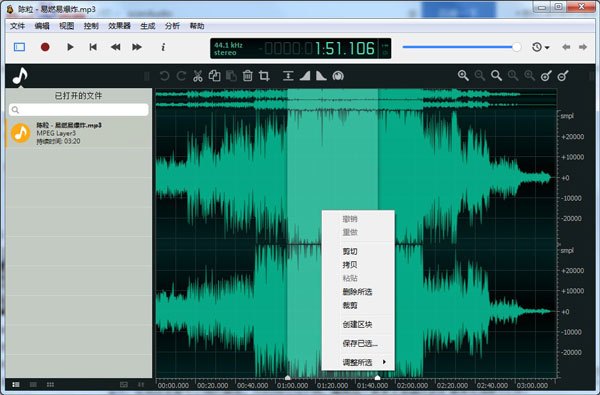The image size is (600, 395).
Task: Open the 控制 menu
Action: point(91,26)
